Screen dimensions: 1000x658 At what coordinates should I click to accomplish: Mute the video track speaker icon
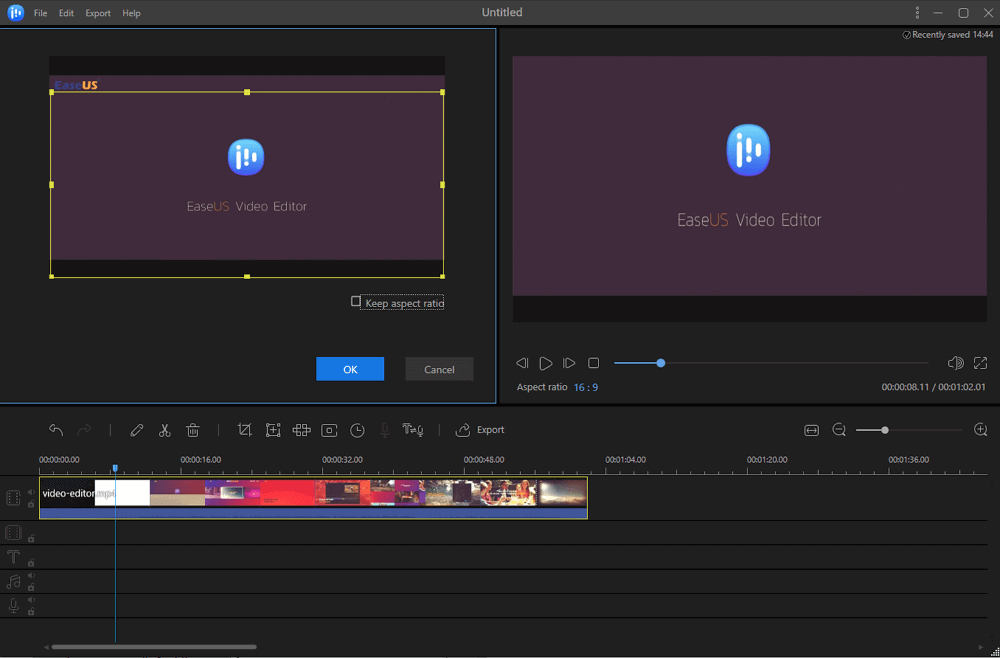pos(31,492)
